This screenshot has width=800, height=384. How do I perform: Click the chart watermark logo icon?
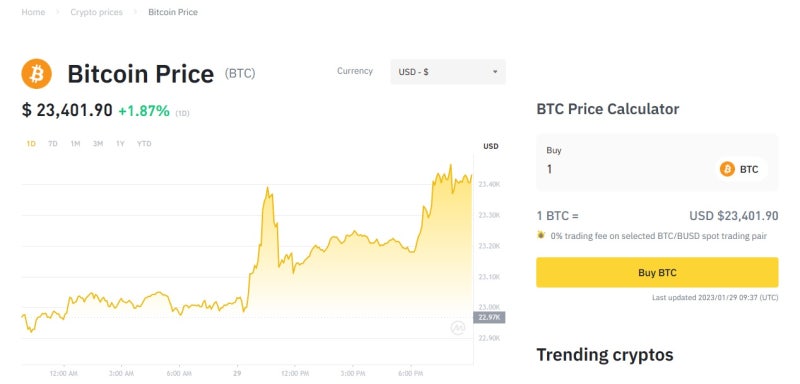[458, 328]
